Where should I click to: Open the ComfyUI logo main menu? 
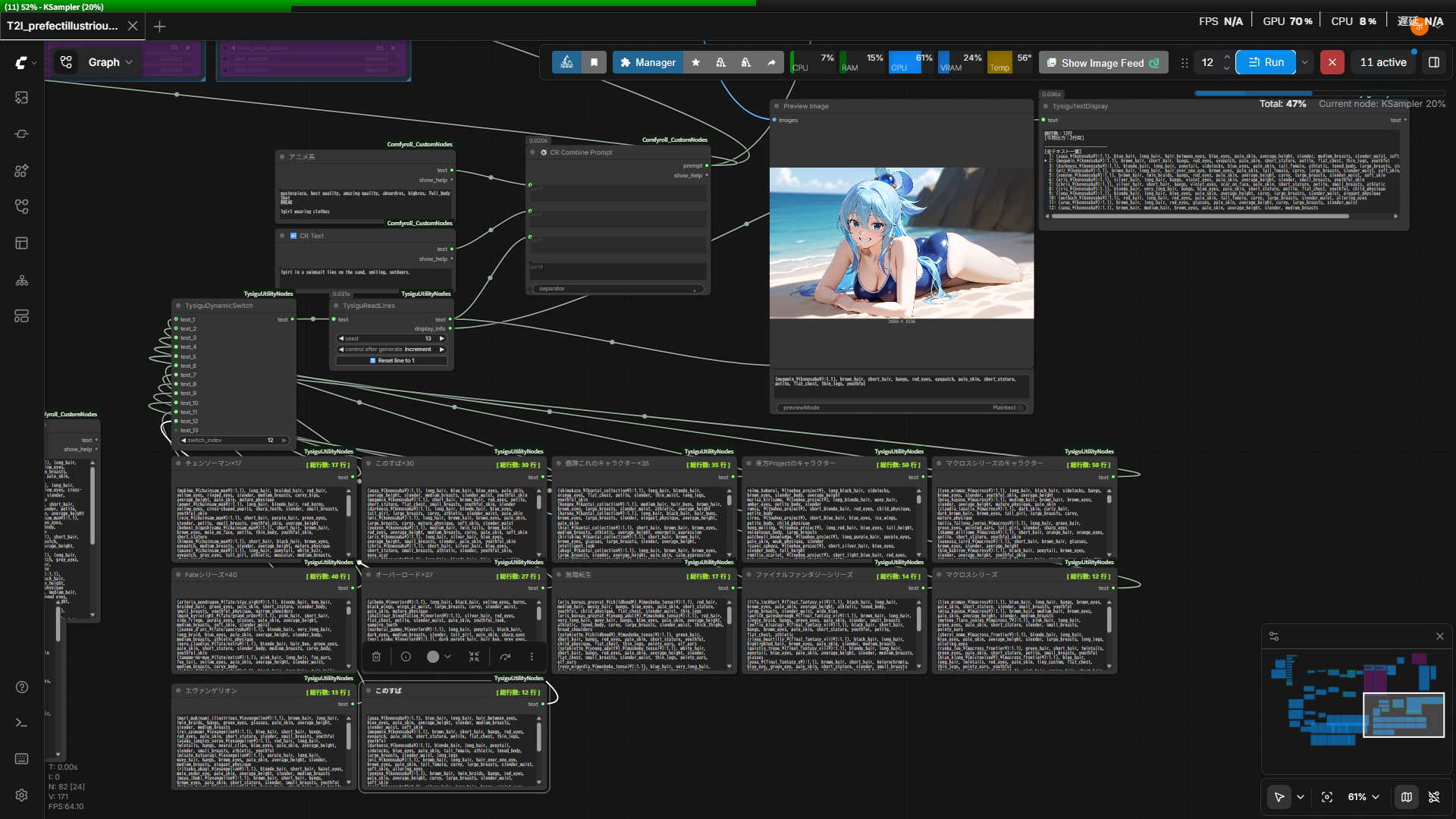[x=21, y=62]
